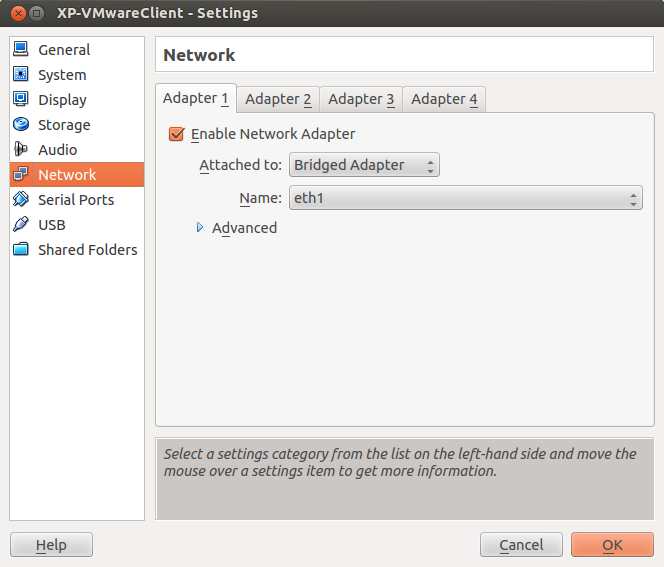
Task: Click the Storage disk icon
Action: click(x=21, y=124)
